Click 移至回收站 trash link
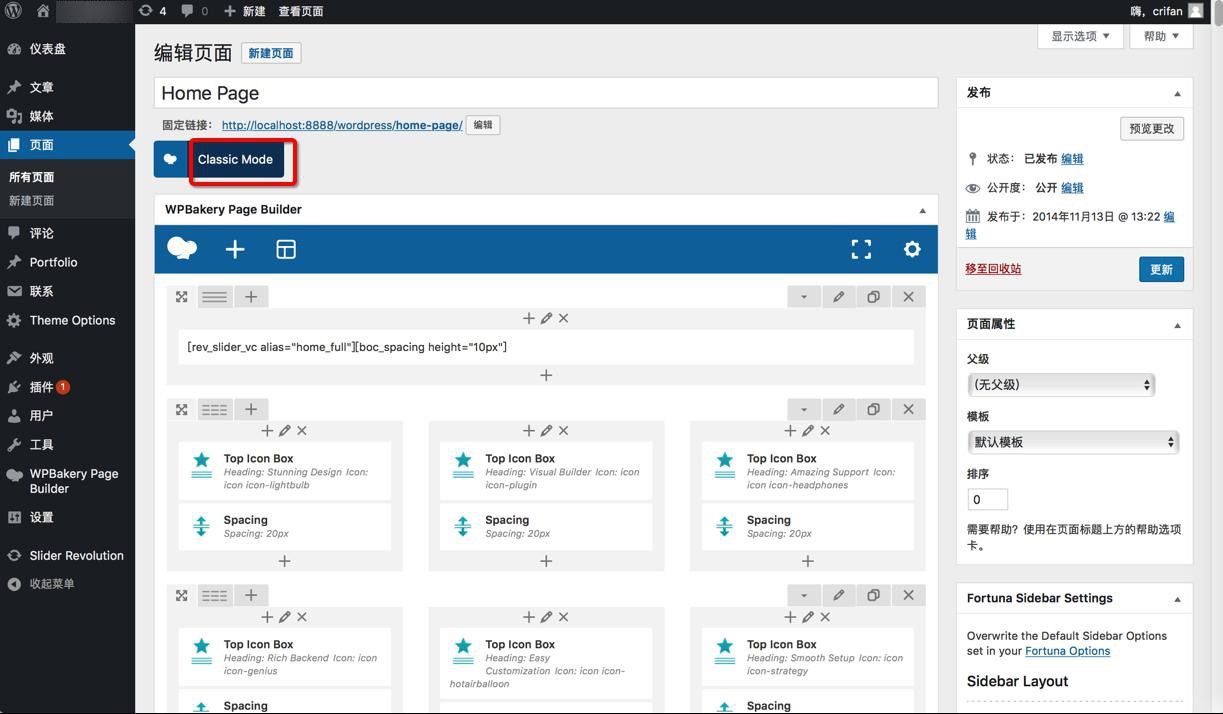Image resolution: width=1223 pixels, height=714 pixels. pos(993,269)
